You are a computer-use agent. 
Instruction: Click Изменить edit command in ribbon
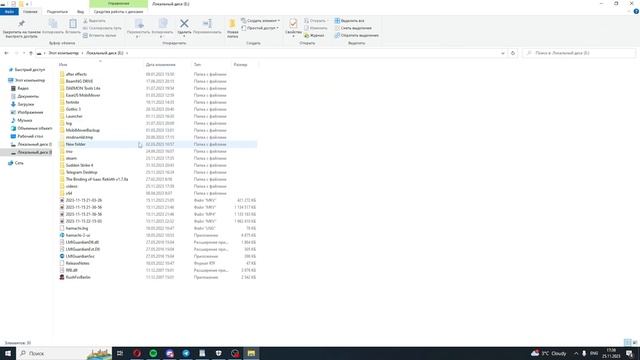(316, 28)
